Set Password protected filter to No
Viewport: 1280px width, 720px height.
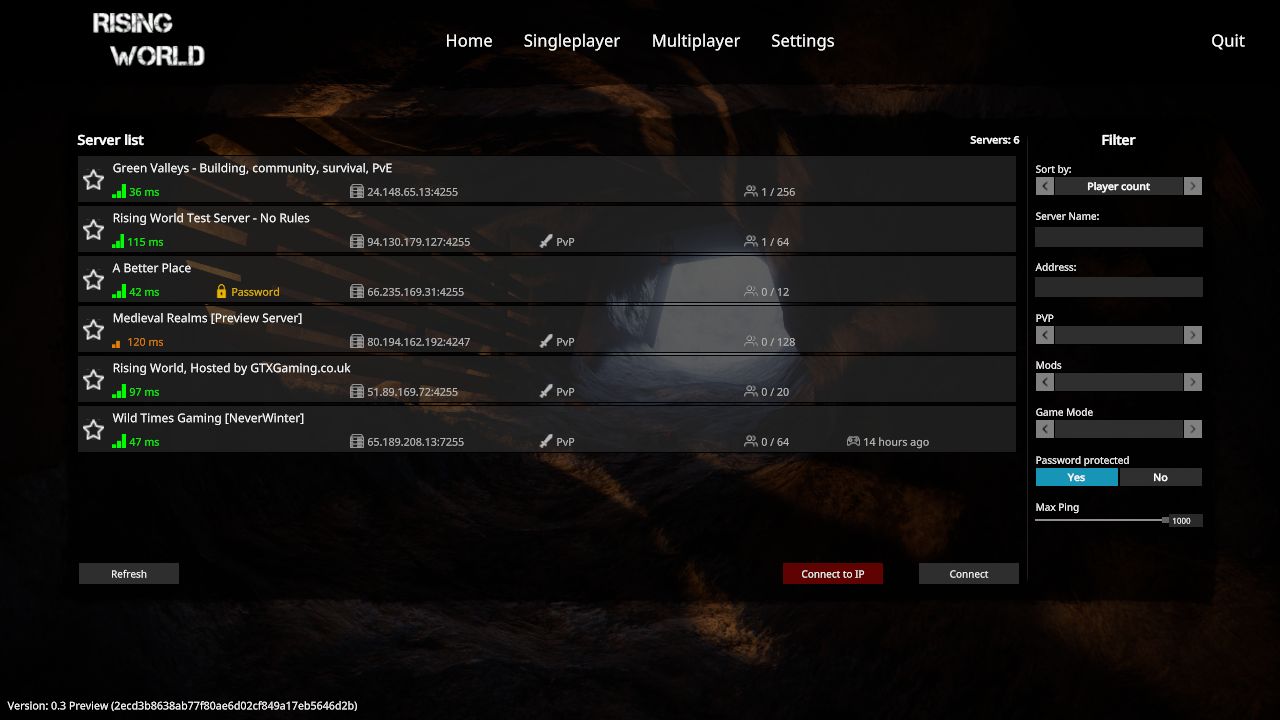point(1160,477)
